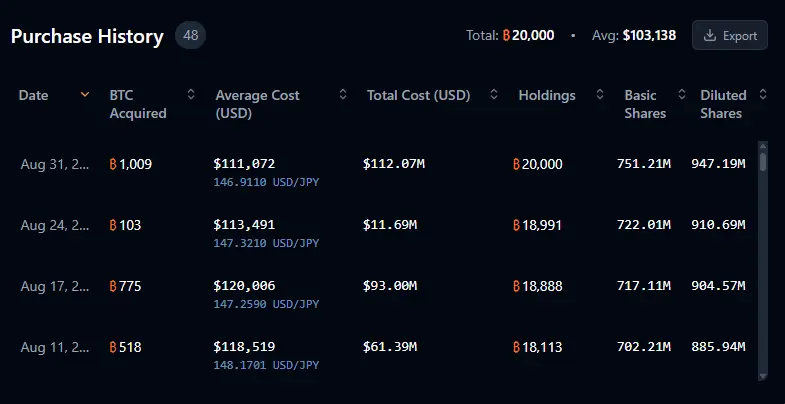Click the Export button

(x=729, y=35)
